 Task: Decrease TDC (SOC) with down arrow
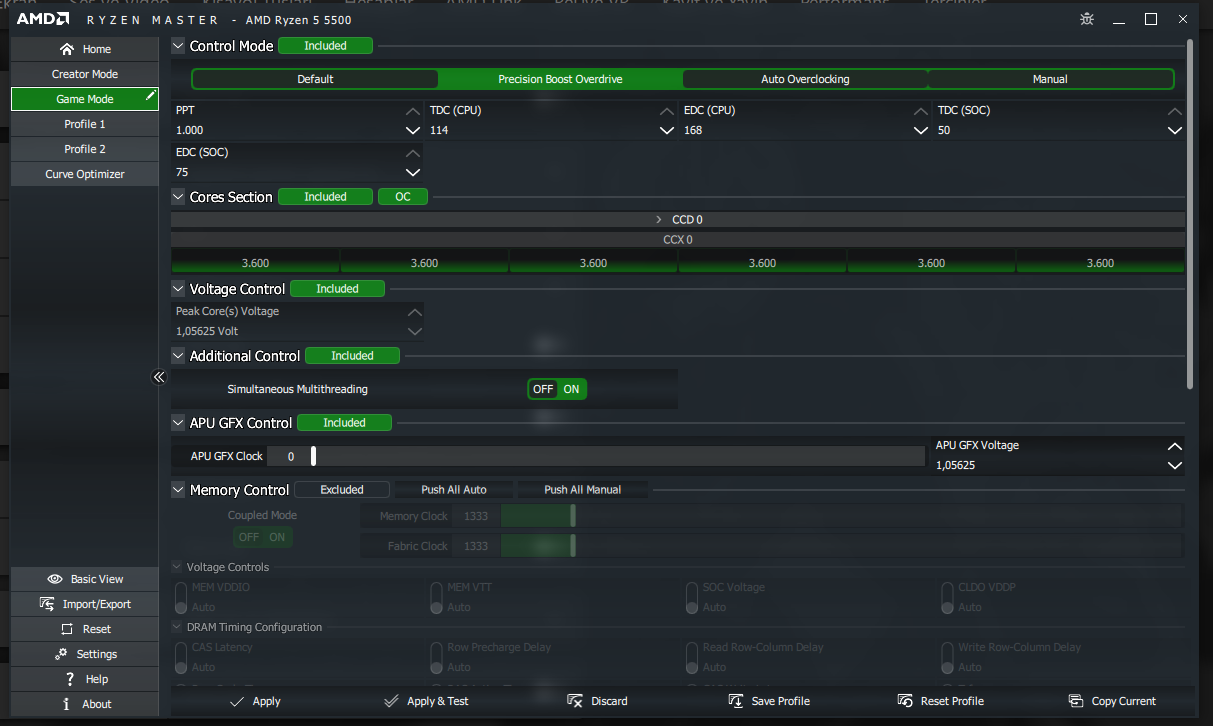coord(1175,131)
